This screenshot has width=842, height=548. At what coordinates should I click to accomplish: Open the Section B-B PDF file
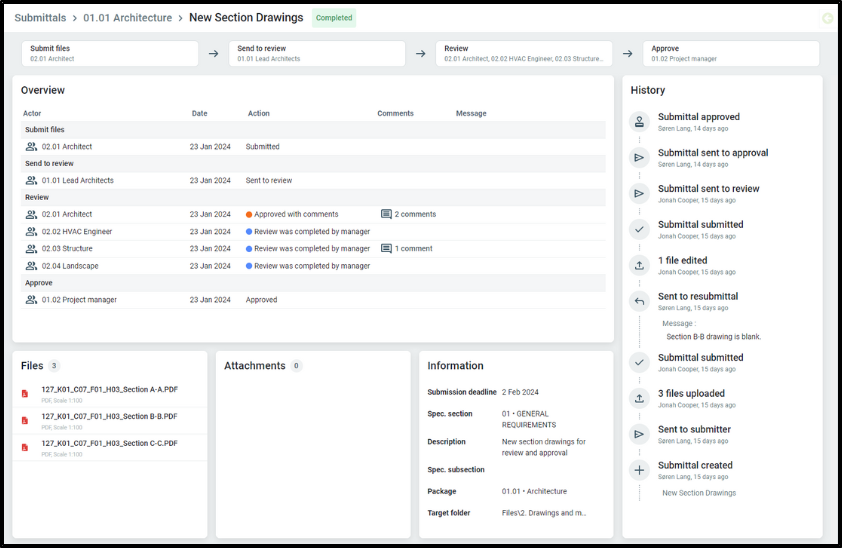click(109, 416)
